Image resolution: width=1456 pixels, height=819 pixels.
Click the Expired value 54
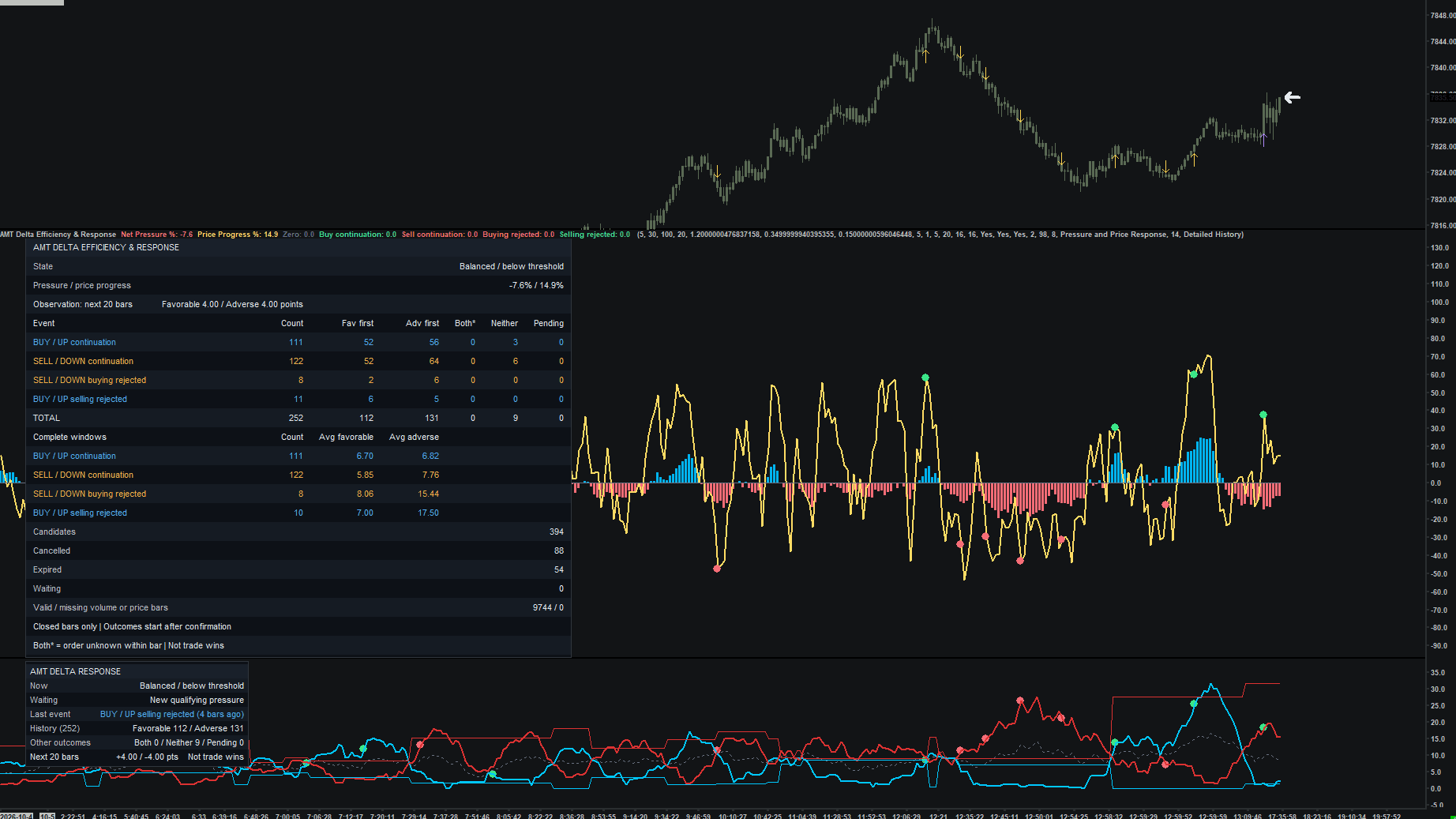559,569
